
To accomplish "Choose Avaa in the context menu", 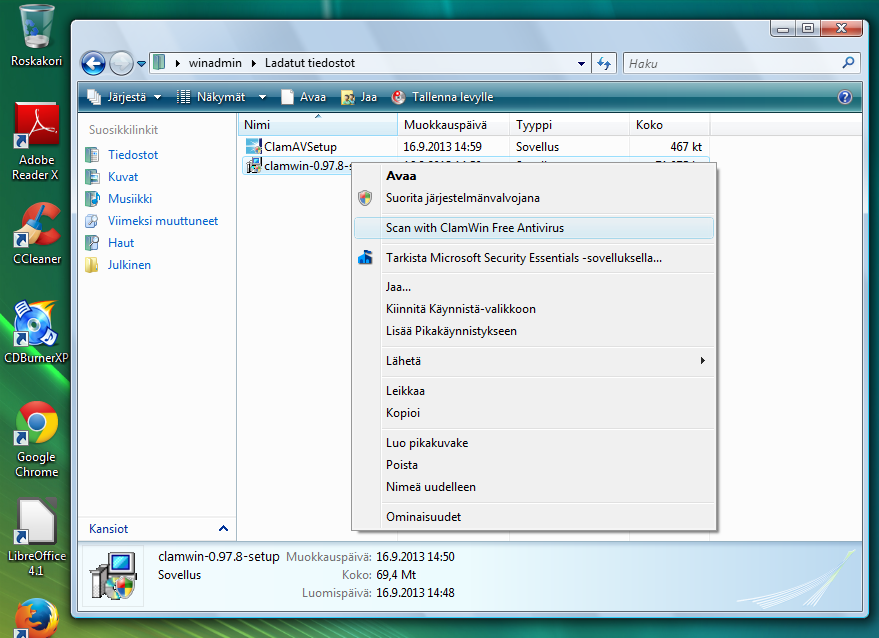I will point(534,176).
